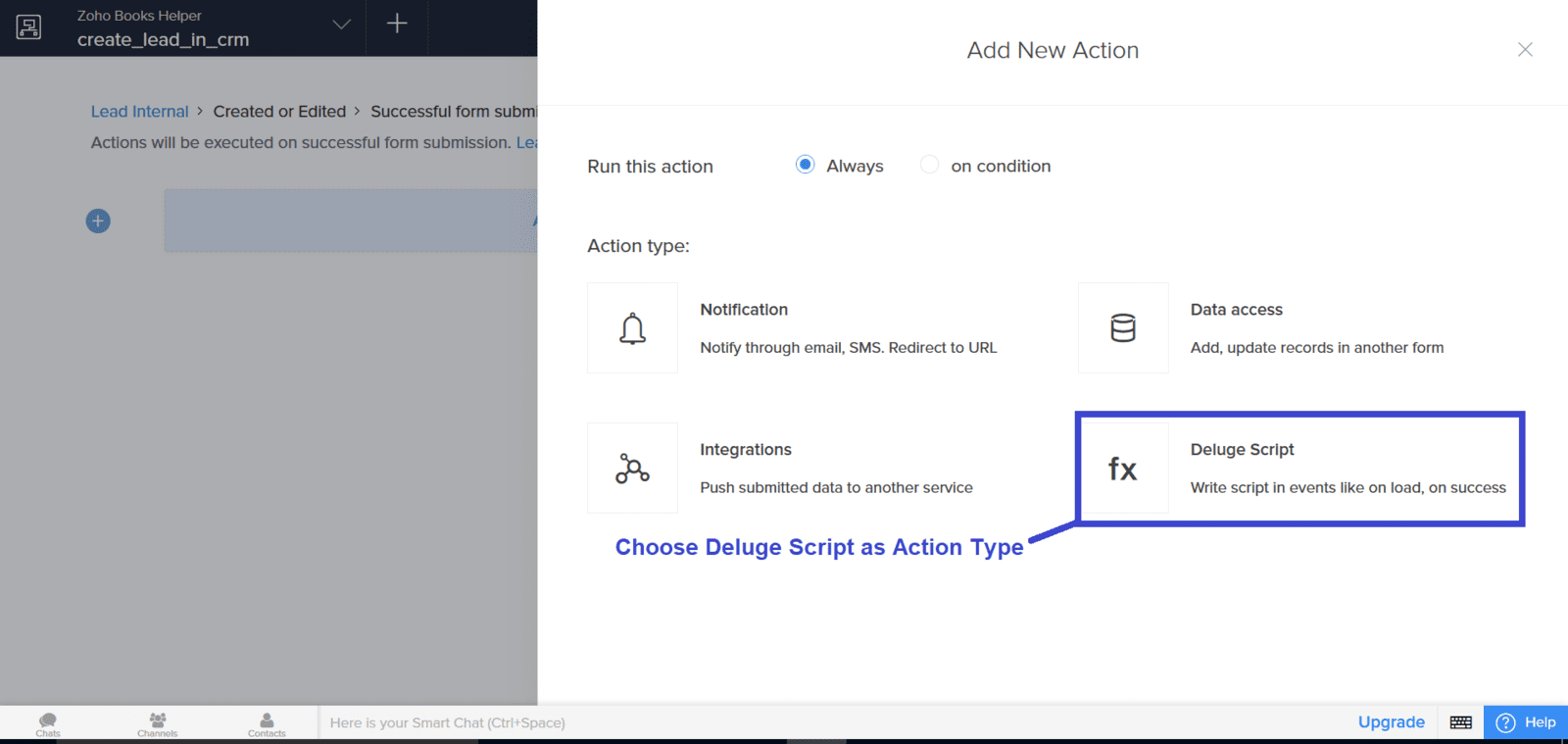The width and height of the screenshot is (1568, 744).
Task: Select the on condition radio button
Action: pos(929,165)
